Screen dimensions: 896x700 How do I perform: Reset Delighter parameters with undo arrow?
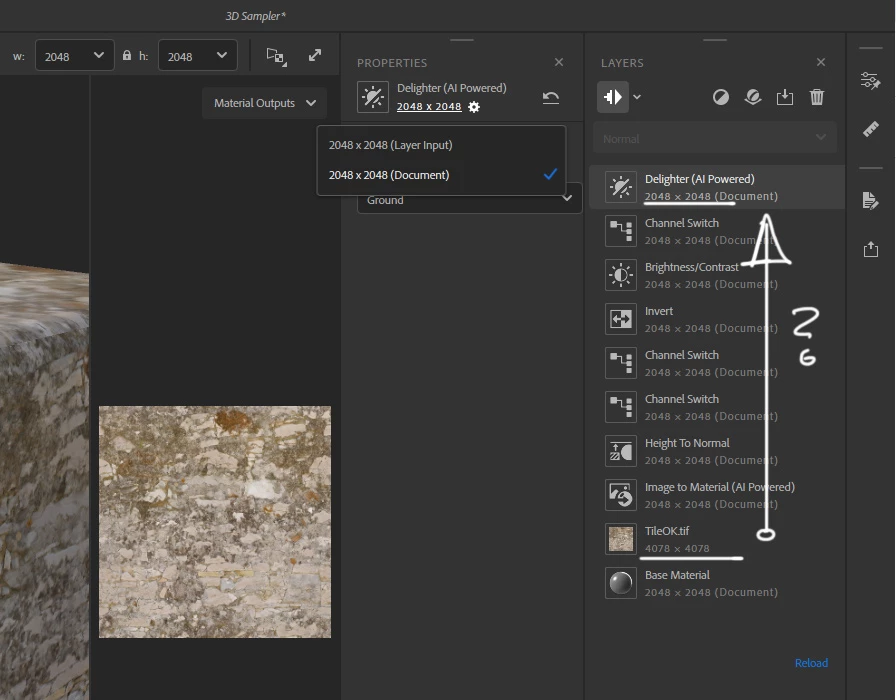(551, 98)
